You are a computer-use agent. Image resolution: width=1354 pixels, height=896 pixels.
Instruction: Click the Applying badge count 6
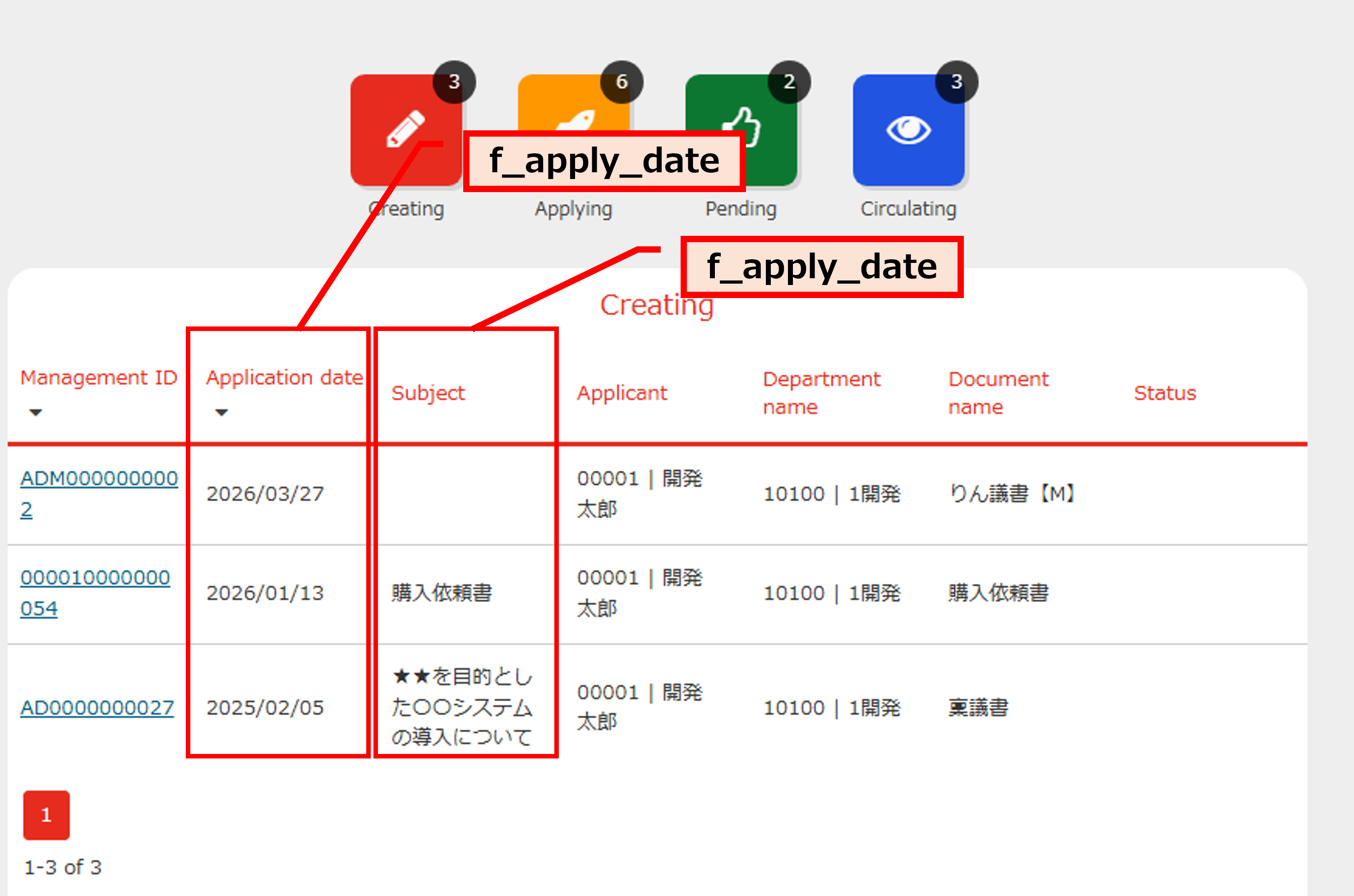pyautogui.click(x=621, y=82)
